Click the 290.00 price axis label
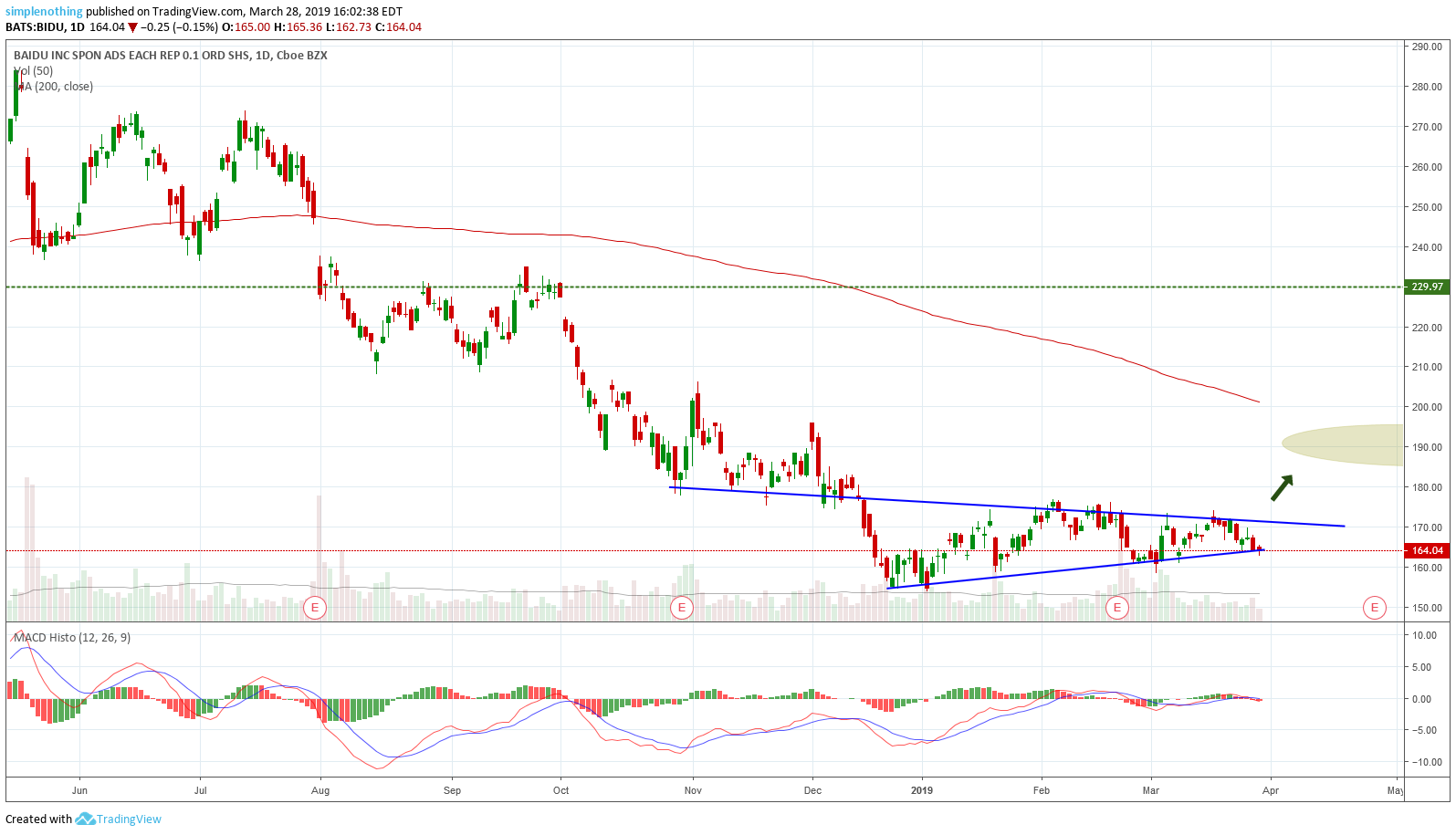The height and width of the screenshot is (835, 1456). click(1427, 47)
